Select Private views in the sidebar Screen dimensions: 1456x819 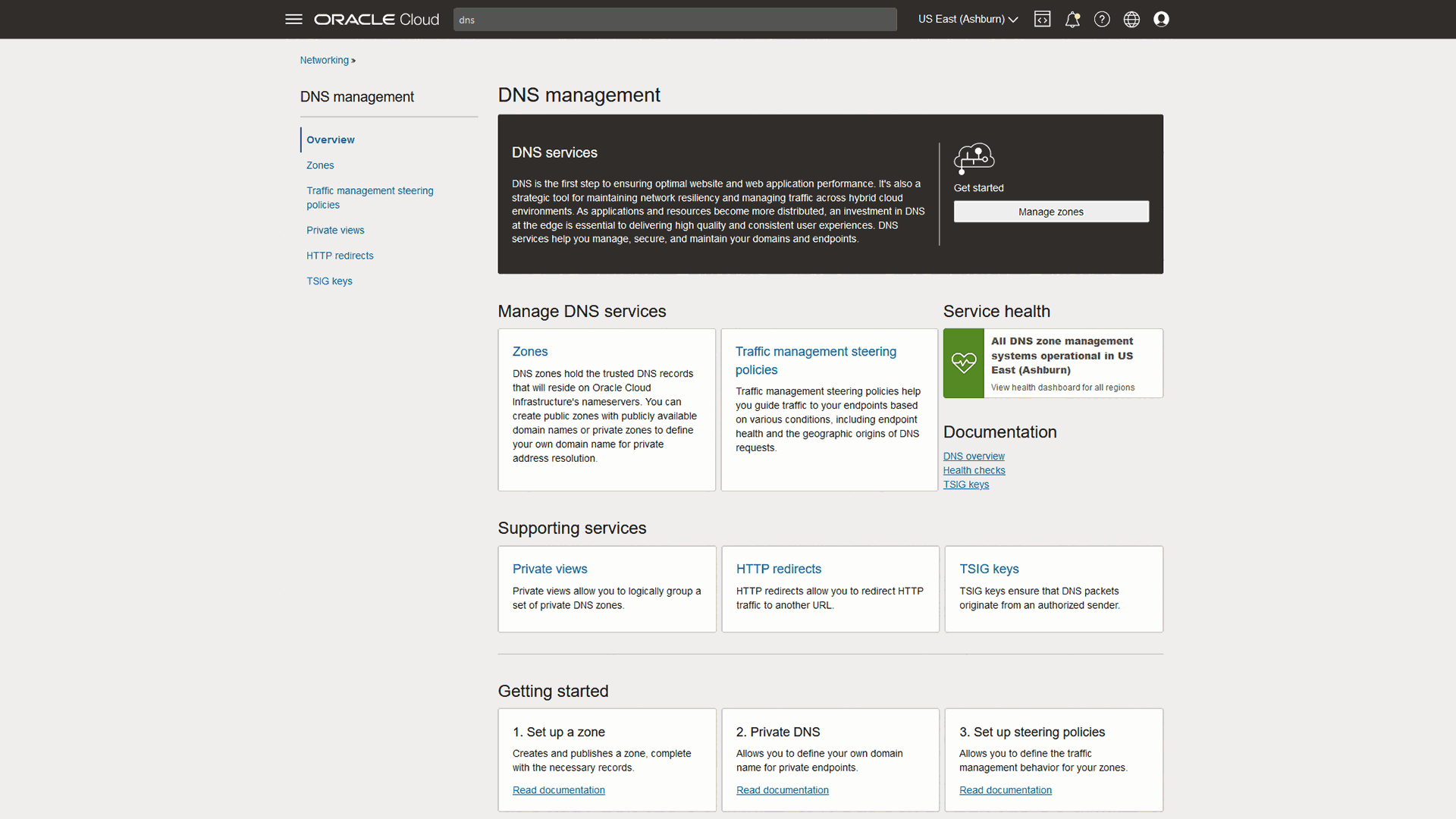[335, 230]
